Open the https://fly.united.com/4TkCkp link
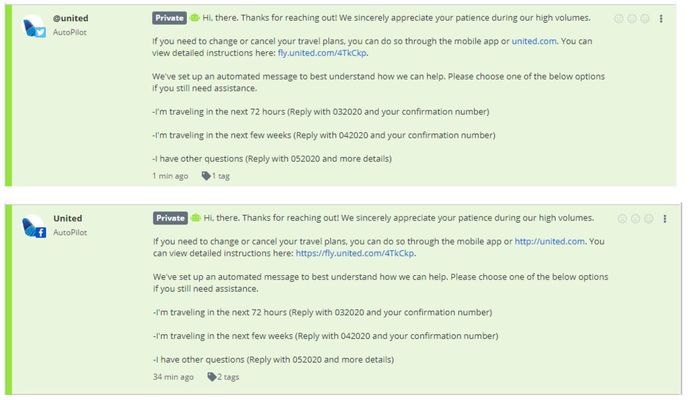The width and height of the screenshot is (698, 400). pyautogui.click(x=355, y=253)
